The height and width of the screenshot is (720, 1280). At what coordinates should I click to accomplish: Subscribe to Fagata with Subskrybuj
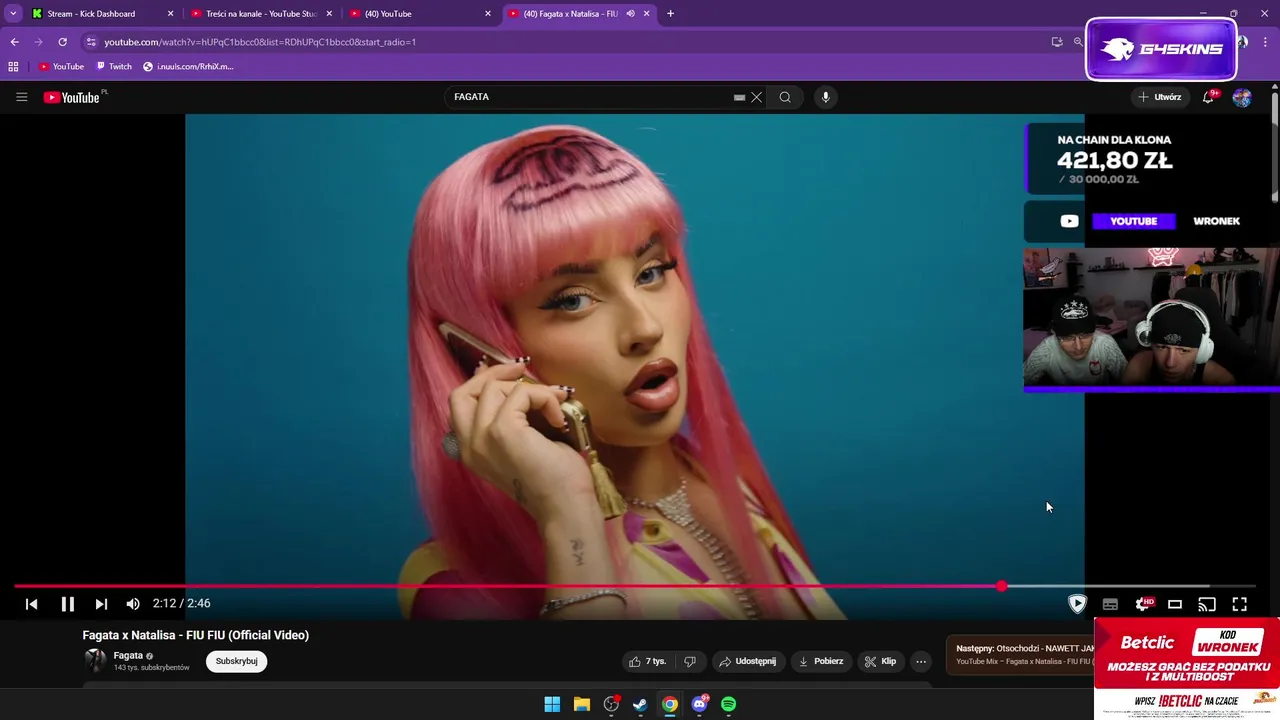click(236, 661)
